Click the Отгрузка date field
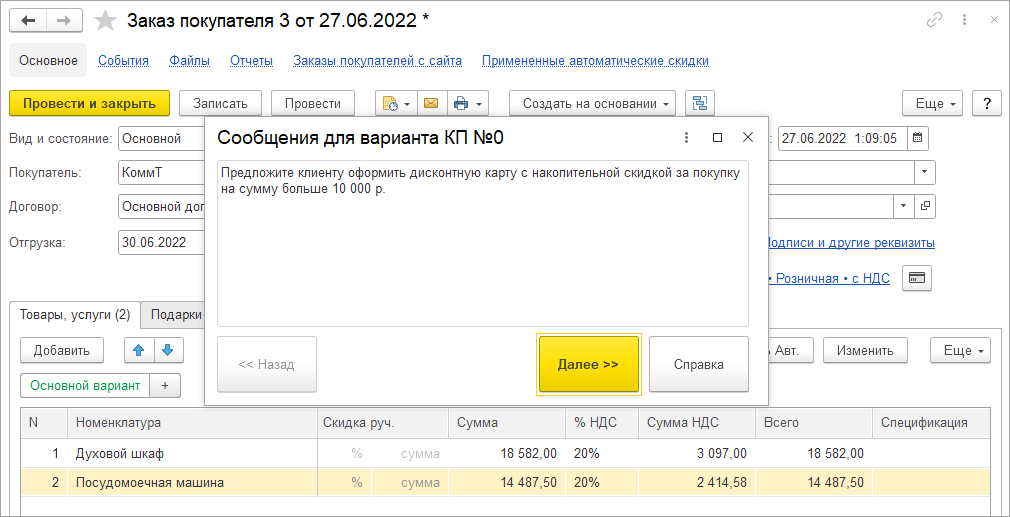The image size is (1010, 517). pos(160,242)
